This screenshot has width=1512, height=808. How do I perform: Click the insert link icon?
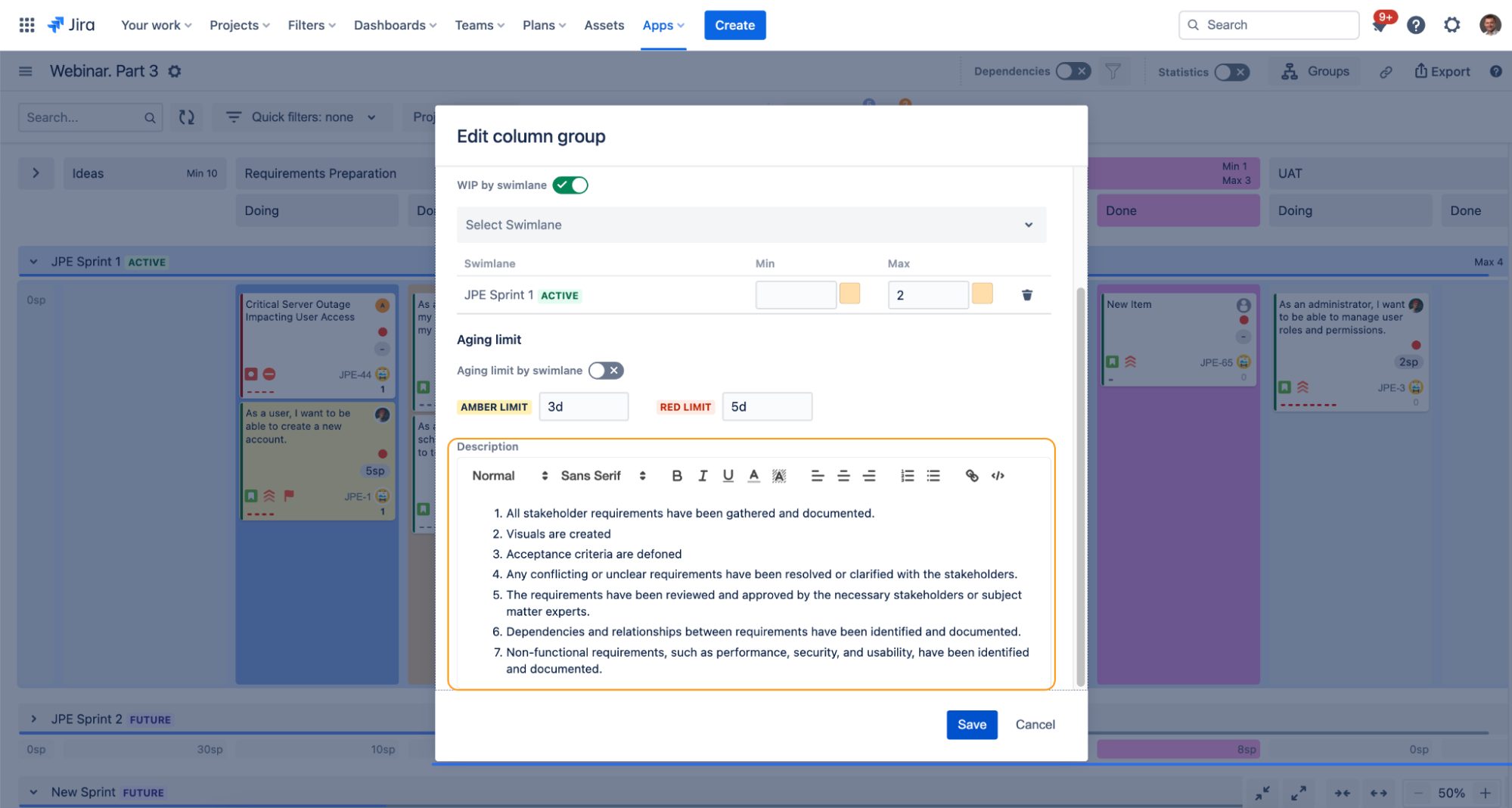971,476
